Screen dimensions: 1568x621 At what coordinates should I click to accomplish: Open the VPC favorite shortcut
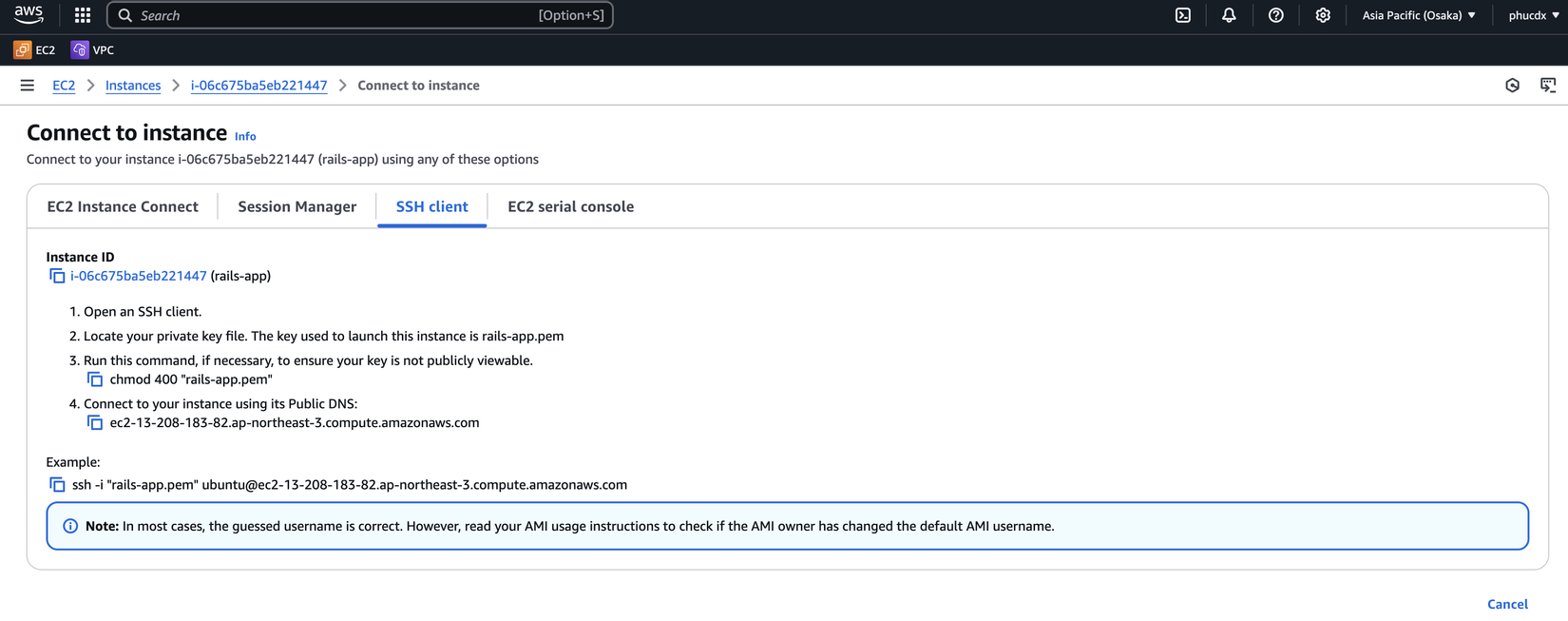93,49
